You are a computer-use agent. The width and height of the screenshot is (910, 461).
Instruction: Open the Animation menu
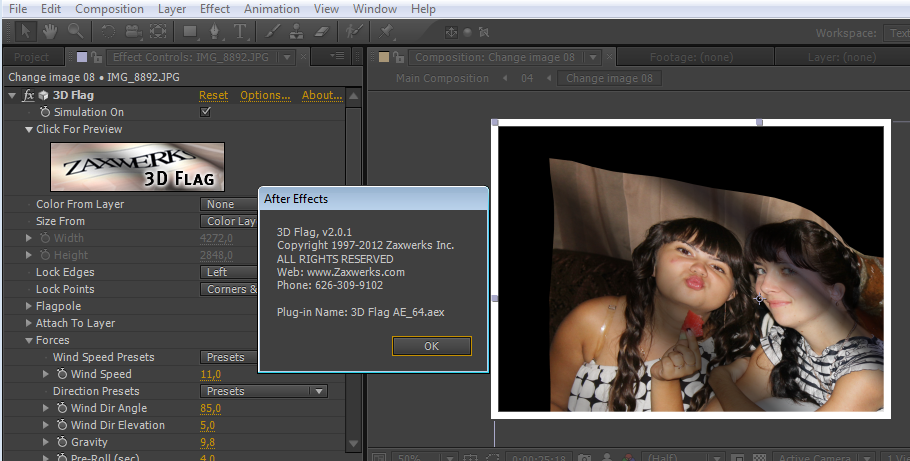tap(271, 9)
